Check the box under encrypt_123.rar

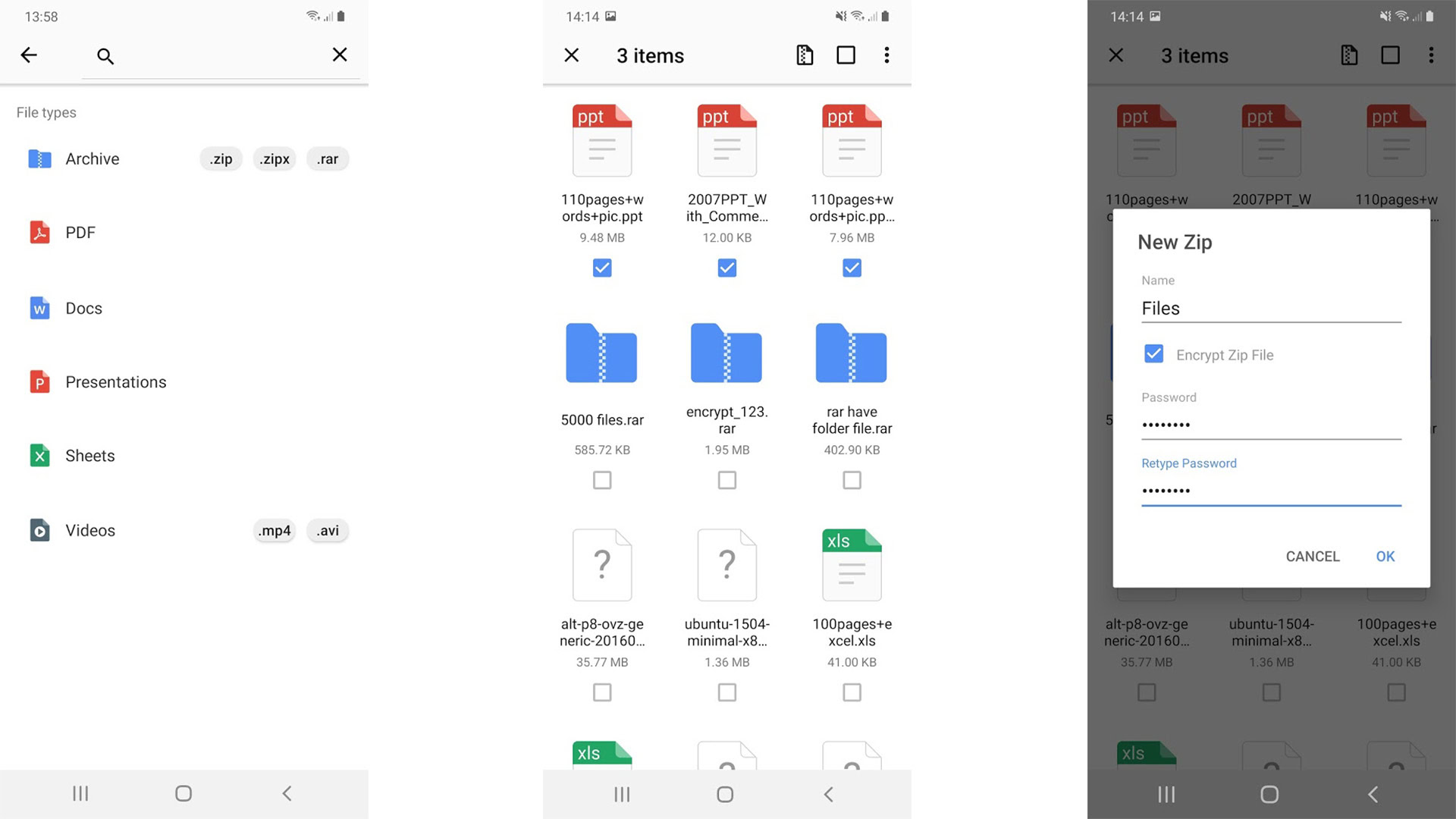726,480
